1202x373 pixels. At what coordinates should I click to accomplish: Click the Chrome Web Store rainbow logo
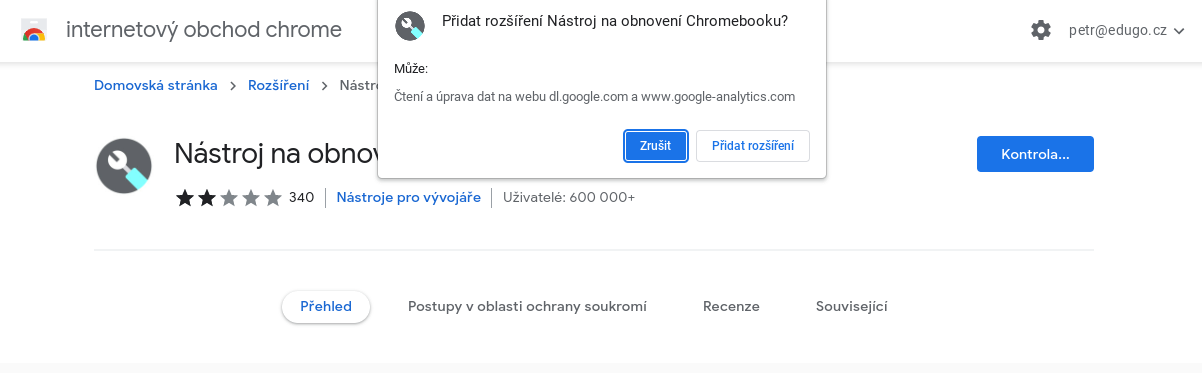(x=33, y=30)
